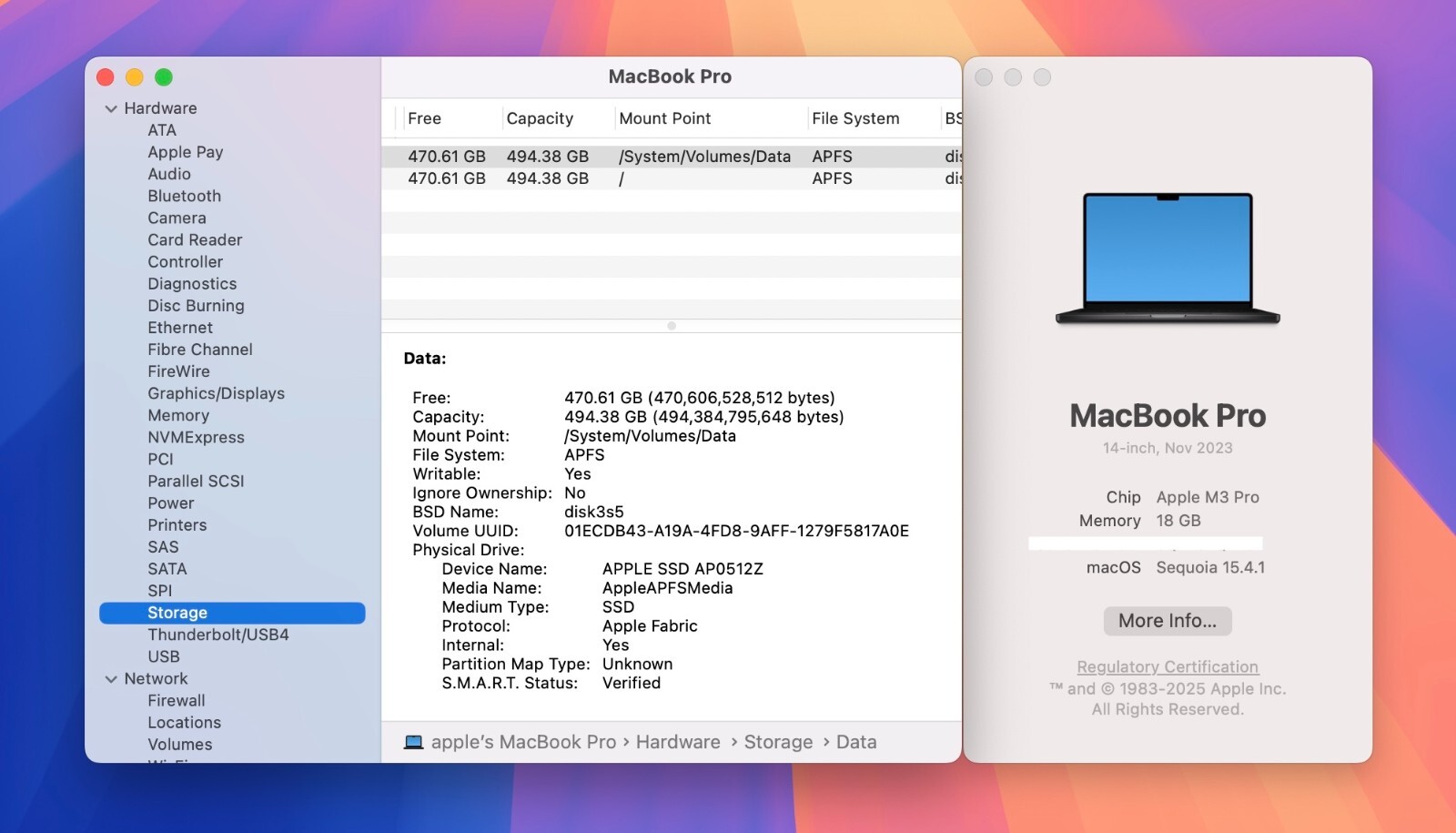Click apple's MacBook Pro in path bar
This screenshot has width=1456, height=833.
coord(524,742)
